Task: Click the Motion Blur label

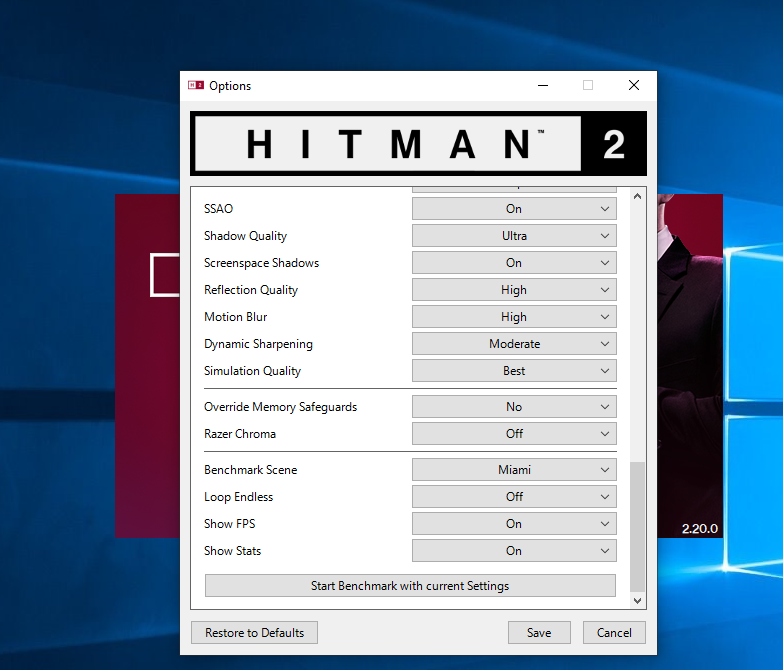Action: (x=235, y=317)
